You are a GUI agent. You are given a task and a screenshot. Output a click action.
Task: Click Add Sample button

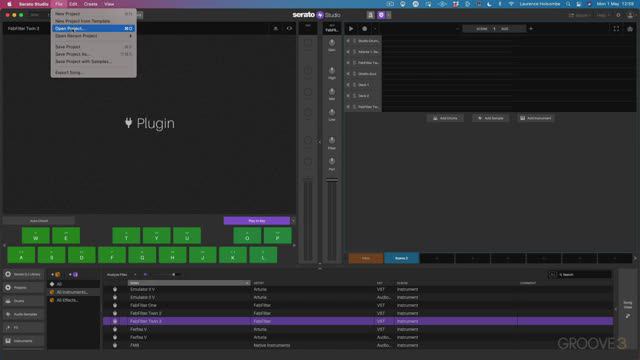491,118
